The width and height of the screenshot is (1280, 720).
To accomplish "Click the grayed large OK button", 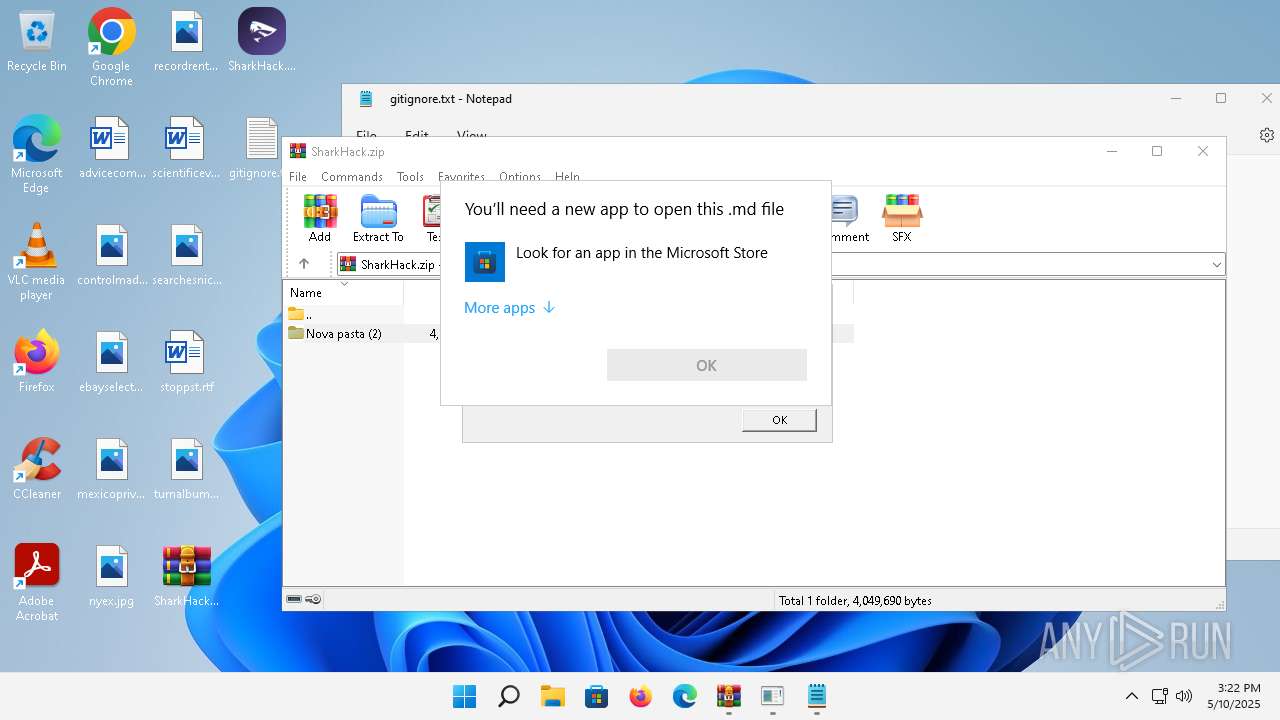I will point(707,365).
